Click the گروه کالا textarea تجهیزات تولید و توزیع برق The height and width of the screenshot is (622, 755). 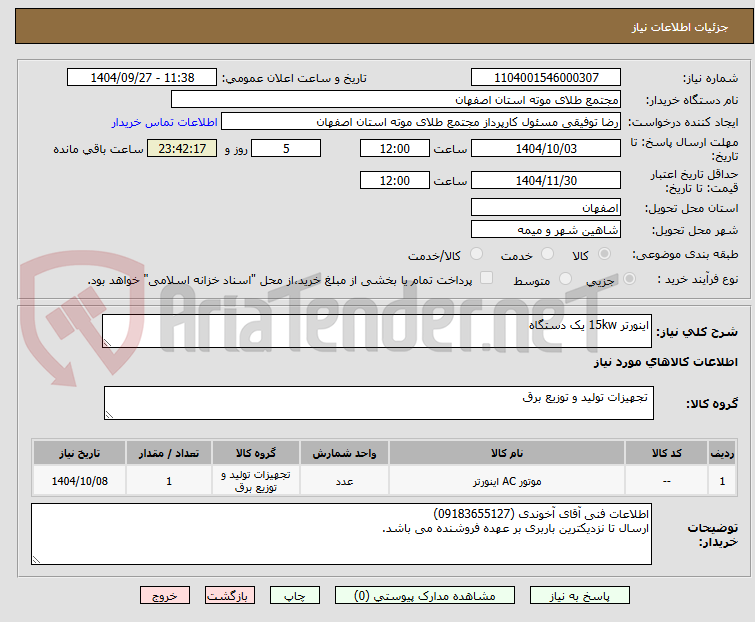[378, 403]
